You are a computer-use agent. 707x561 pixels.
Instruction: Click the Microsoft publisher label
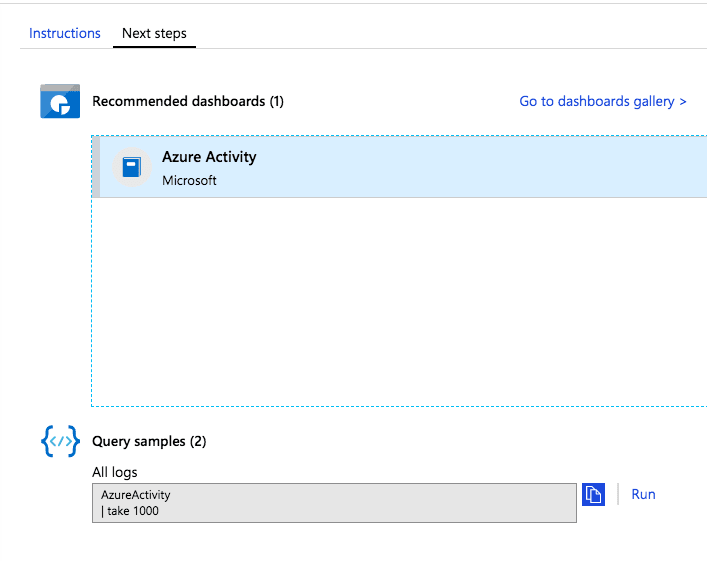pyautogui.click(x=189, y=180)
